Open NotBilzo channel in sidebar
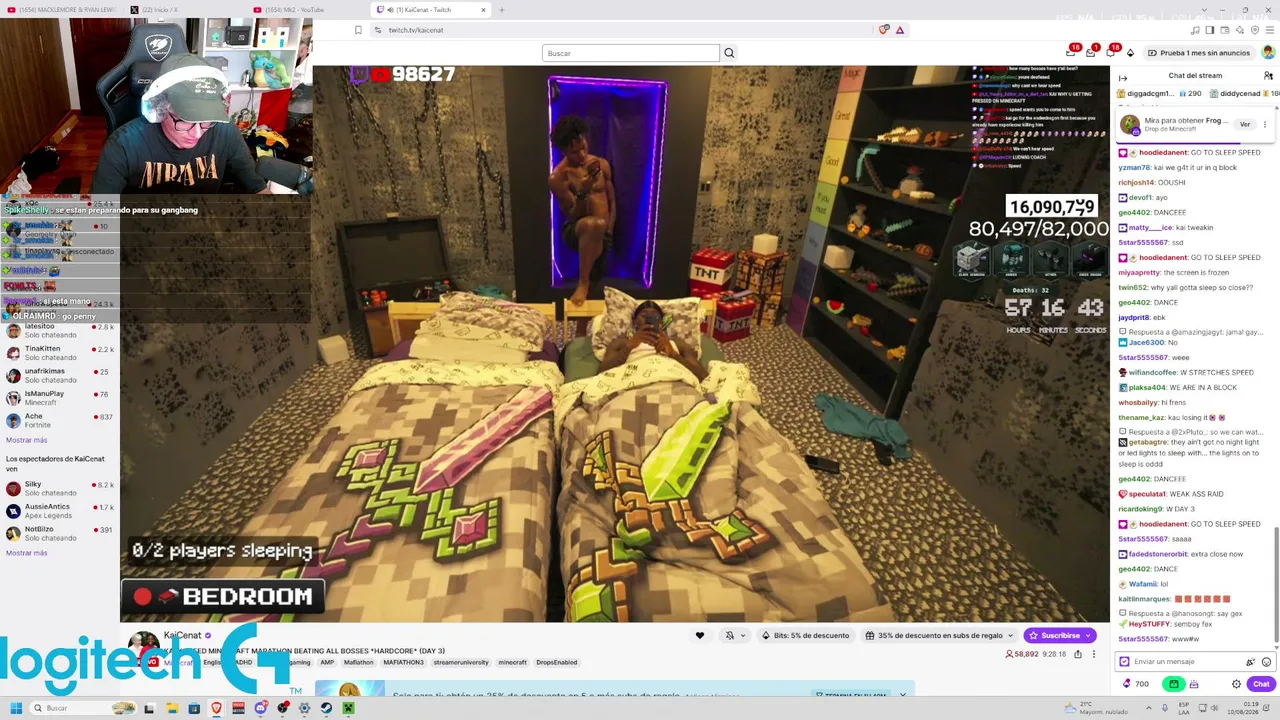 60,533
